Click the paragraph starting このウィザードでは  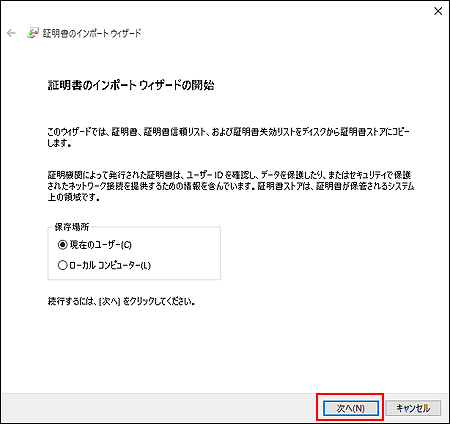pos(229,137)
